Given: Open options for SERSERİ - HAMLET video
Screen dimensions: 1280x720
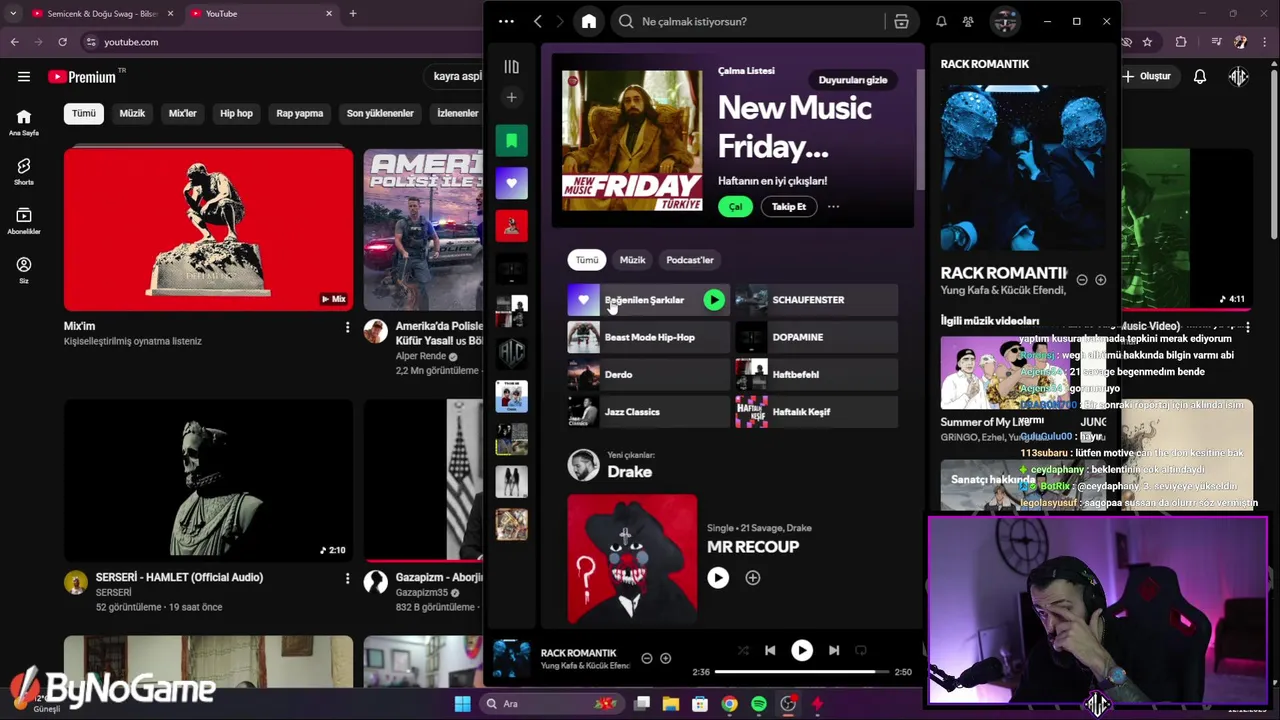Looking at the screenshot, I should 347,578.
